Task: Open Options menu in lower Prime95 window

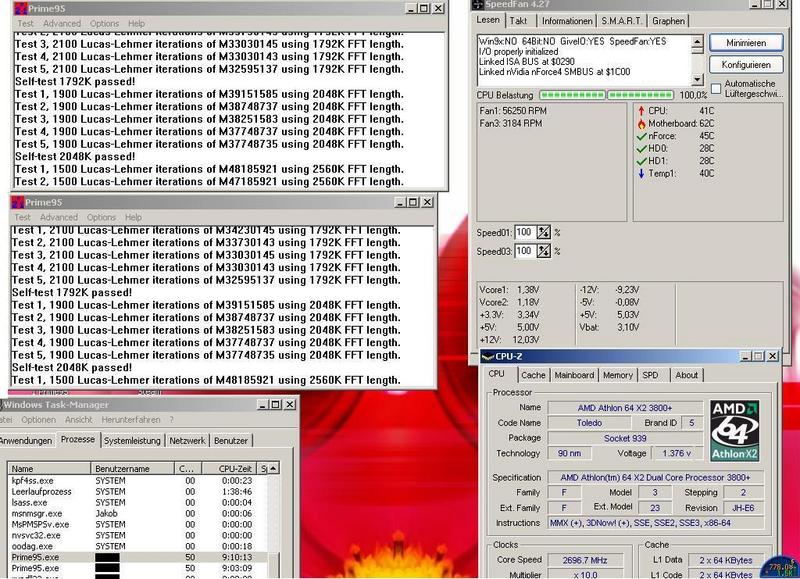Action: tap(101, 217)
